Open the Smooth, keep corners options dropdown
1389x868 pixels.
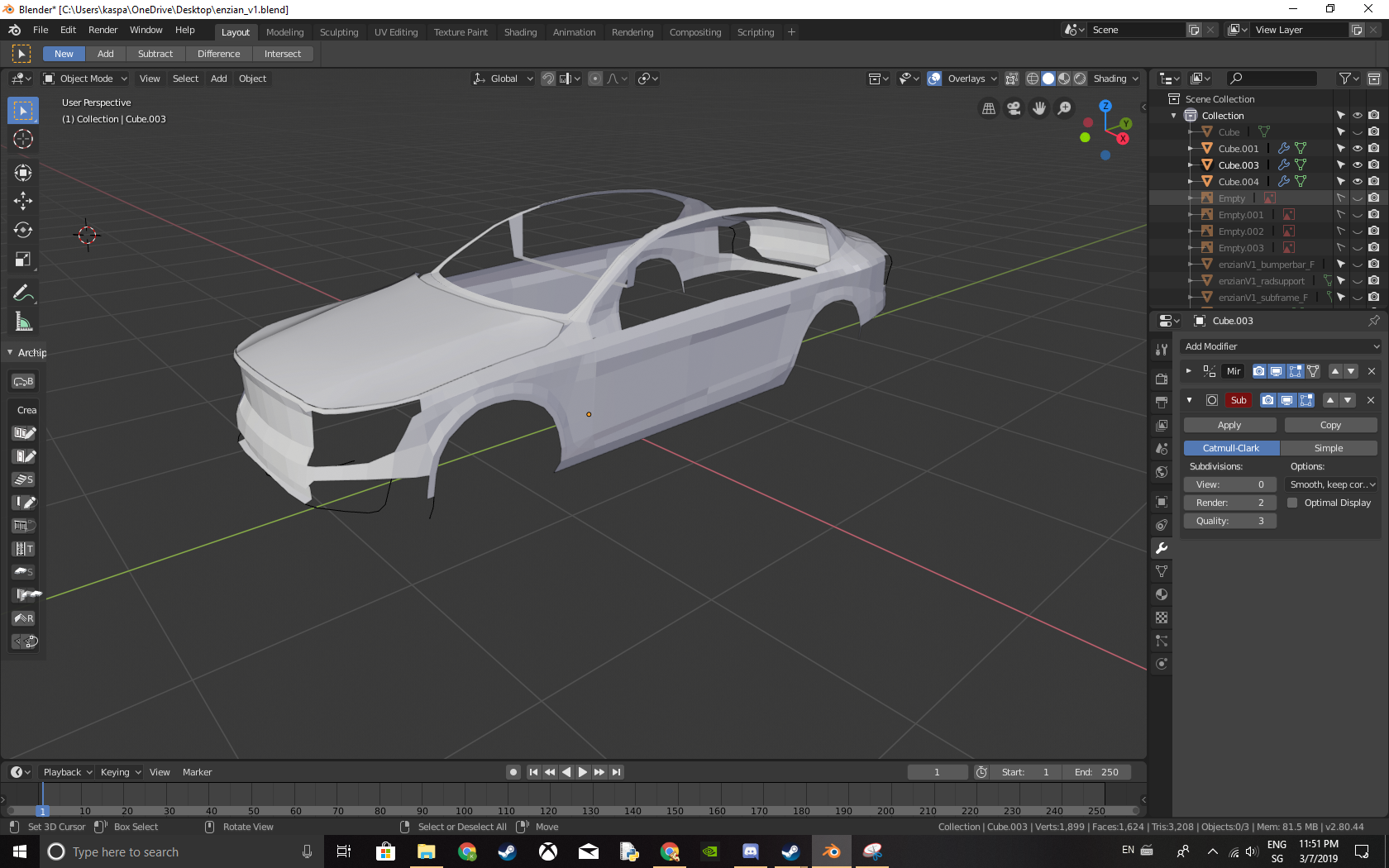tap(1332, 484)
